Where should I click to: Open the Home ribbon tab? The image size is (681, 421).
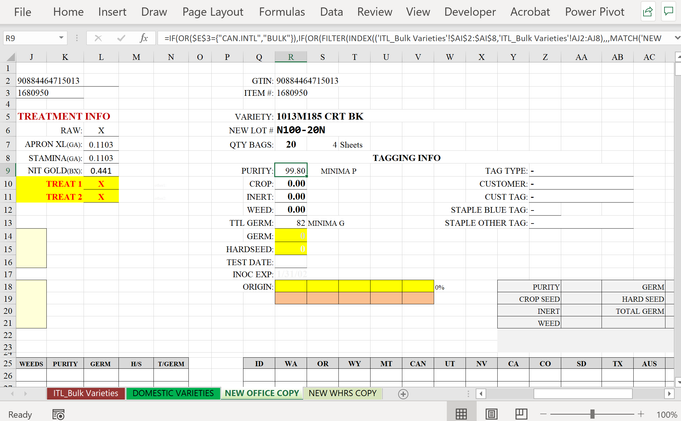(68, 12)
